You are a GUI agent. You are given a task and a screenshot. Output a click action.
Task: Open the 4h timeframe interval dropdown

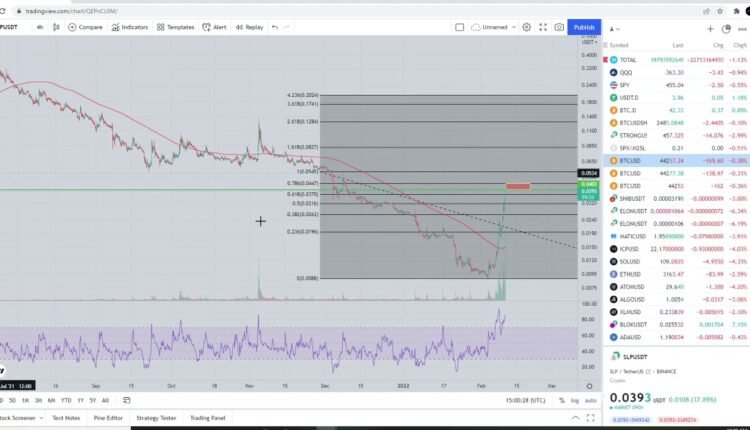pos(40,27)
